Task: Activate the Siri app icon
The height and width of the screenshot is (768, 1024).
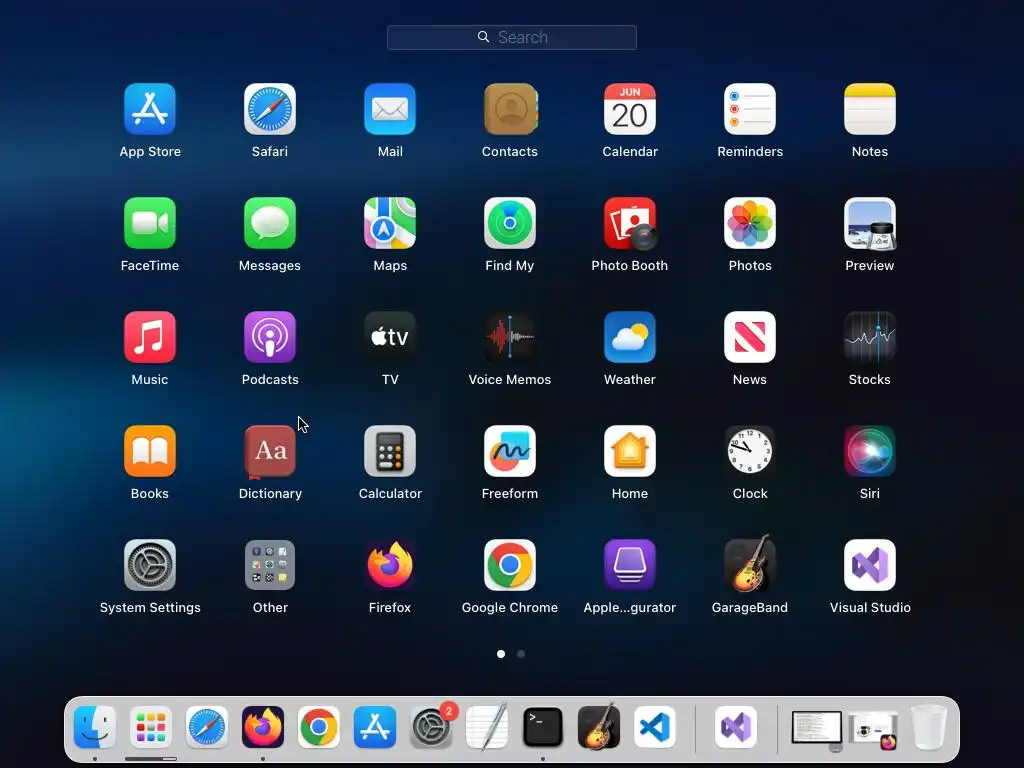Action: pos(870,451)
